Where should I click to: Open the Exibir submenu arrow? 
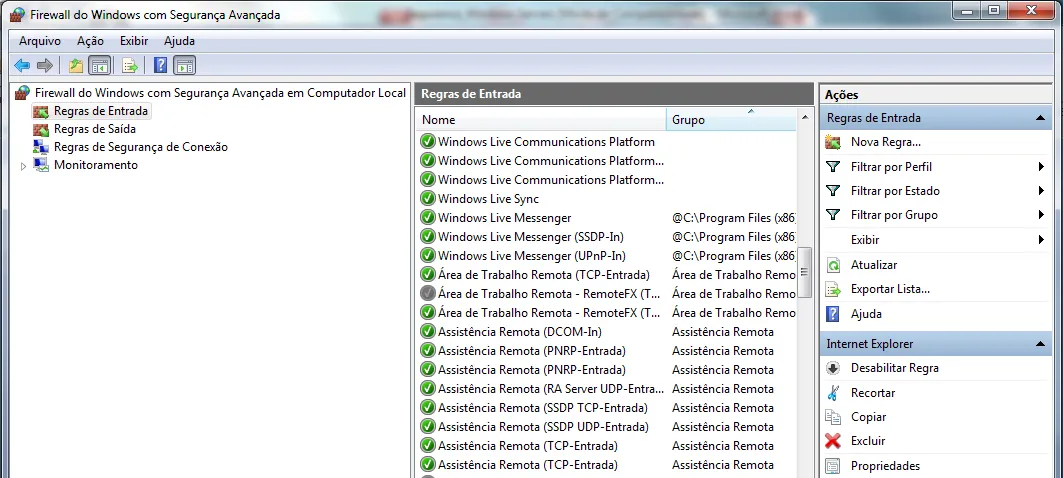[1041, 239]
